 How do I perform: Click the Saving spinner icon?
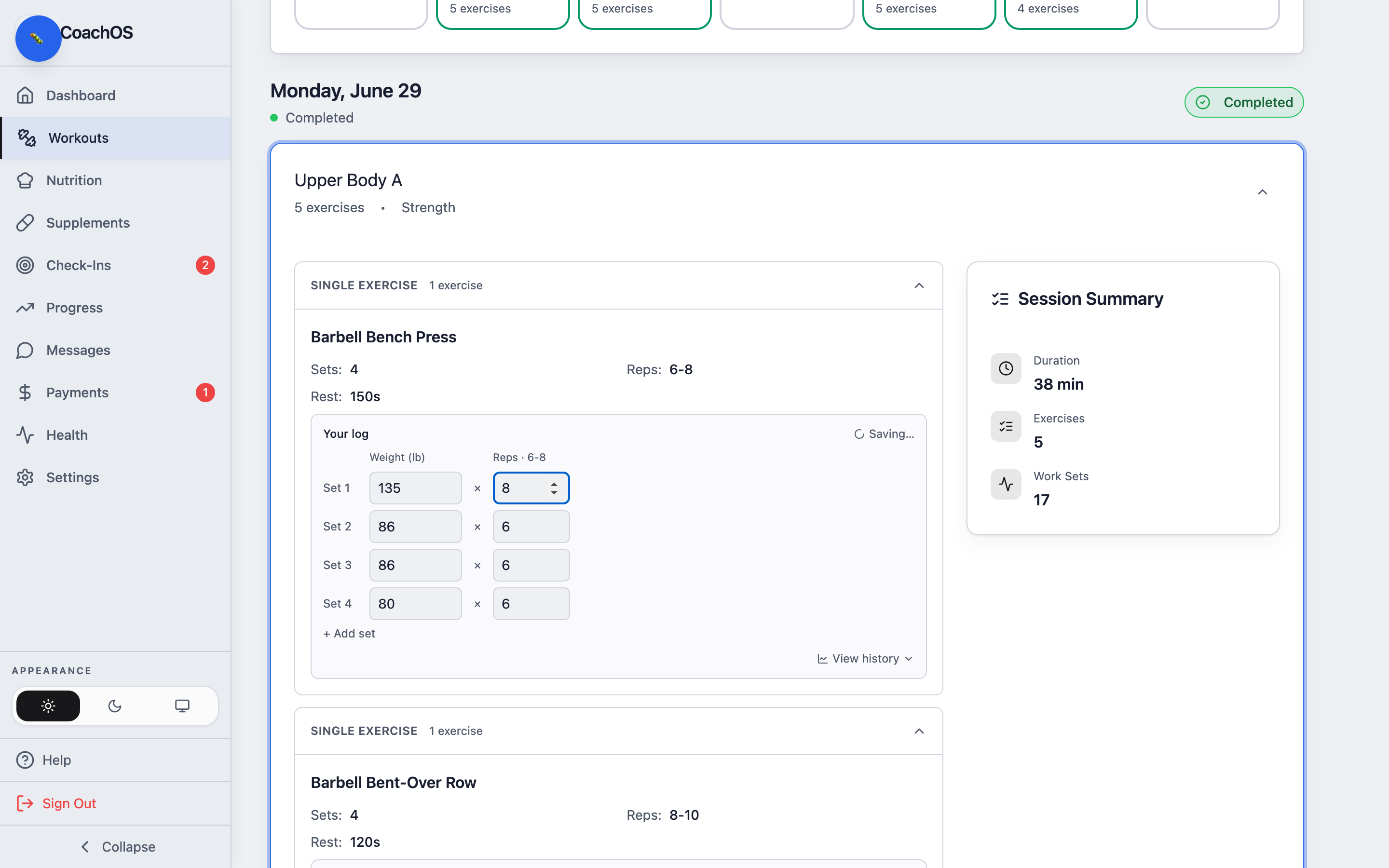[x=859, y=434]
